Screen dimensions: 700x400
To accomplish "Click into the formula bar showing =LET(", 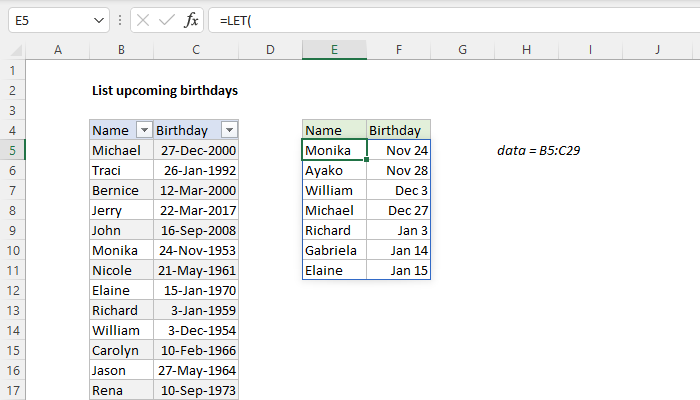I will tap(455, 21).
